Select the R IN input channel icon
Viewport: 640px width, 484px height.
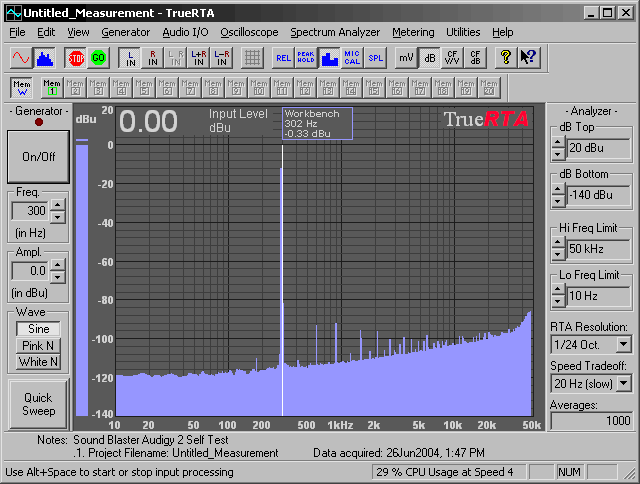(153, 58)
